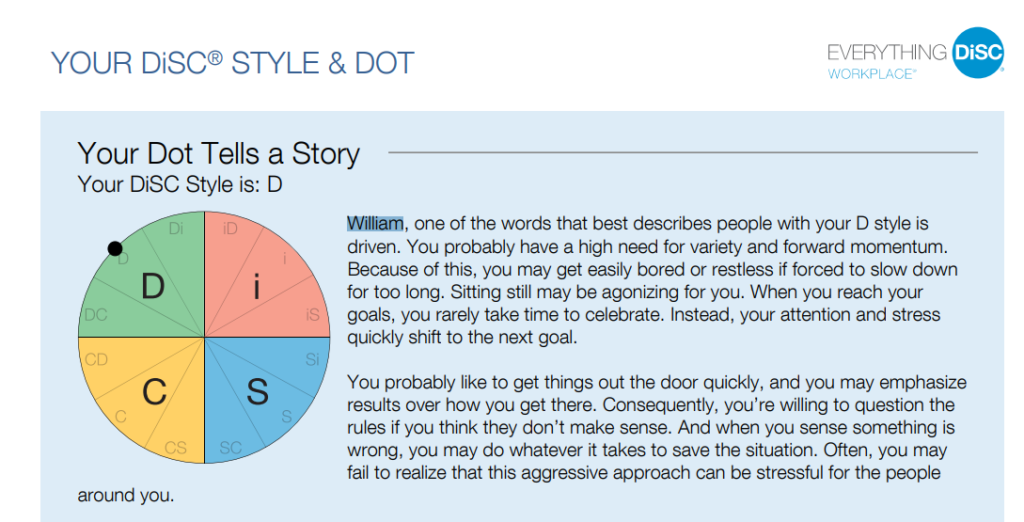The height and width of the screenshot is (522, 1024).
Task: Select the large D letter in green quadrant
Action: [152, 288]
